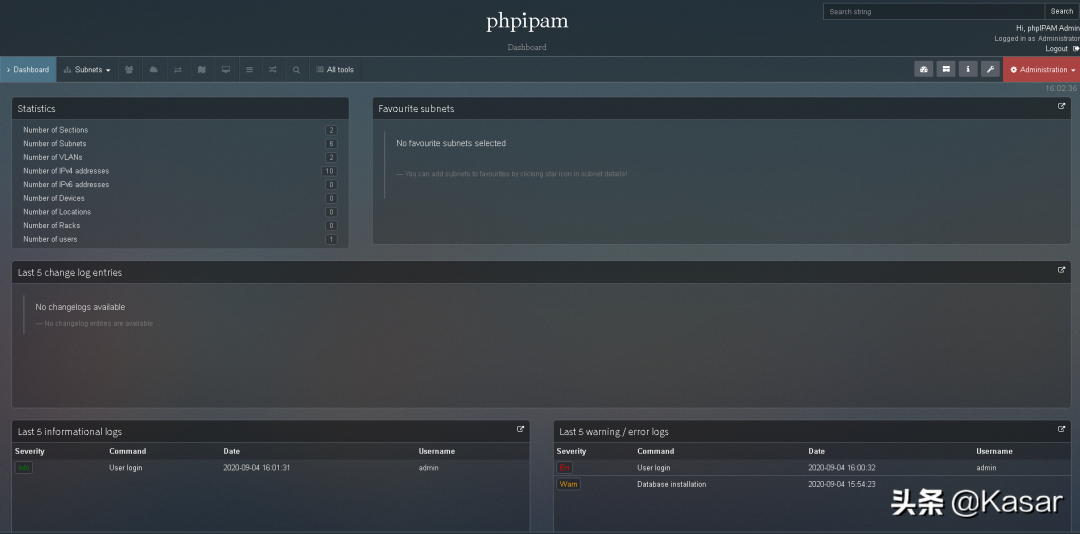The height and width of the screenshot is (534, 1080).
Task: Click the devices monitor icon
Action: 225,70
